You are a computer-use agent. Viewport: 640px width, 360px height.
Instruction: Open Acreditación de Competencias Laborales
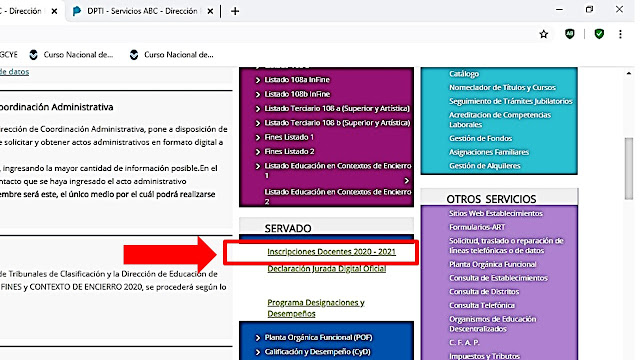pos(500,120)
